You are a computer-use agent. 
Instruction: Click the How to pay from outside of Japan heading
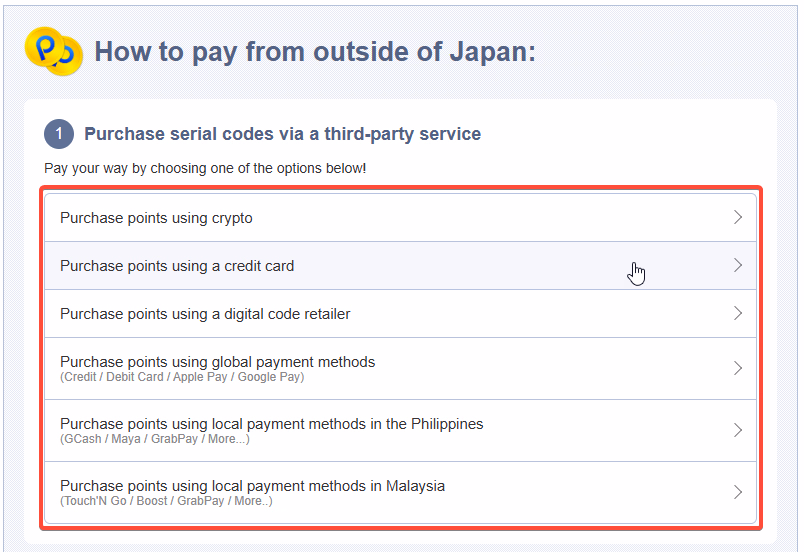(315, 52)
